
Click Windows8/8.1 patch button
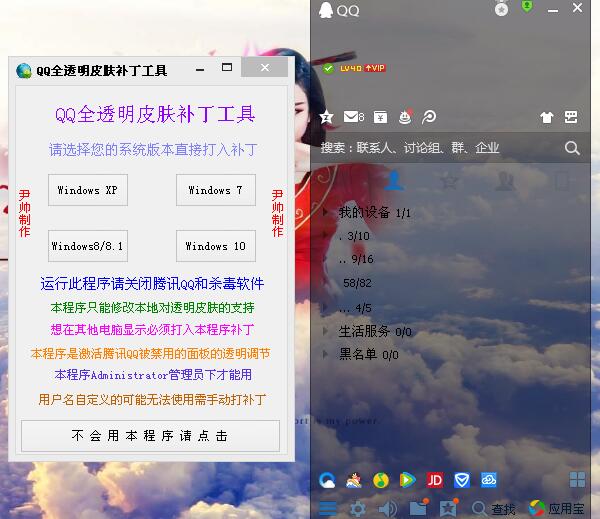(88, 246)
